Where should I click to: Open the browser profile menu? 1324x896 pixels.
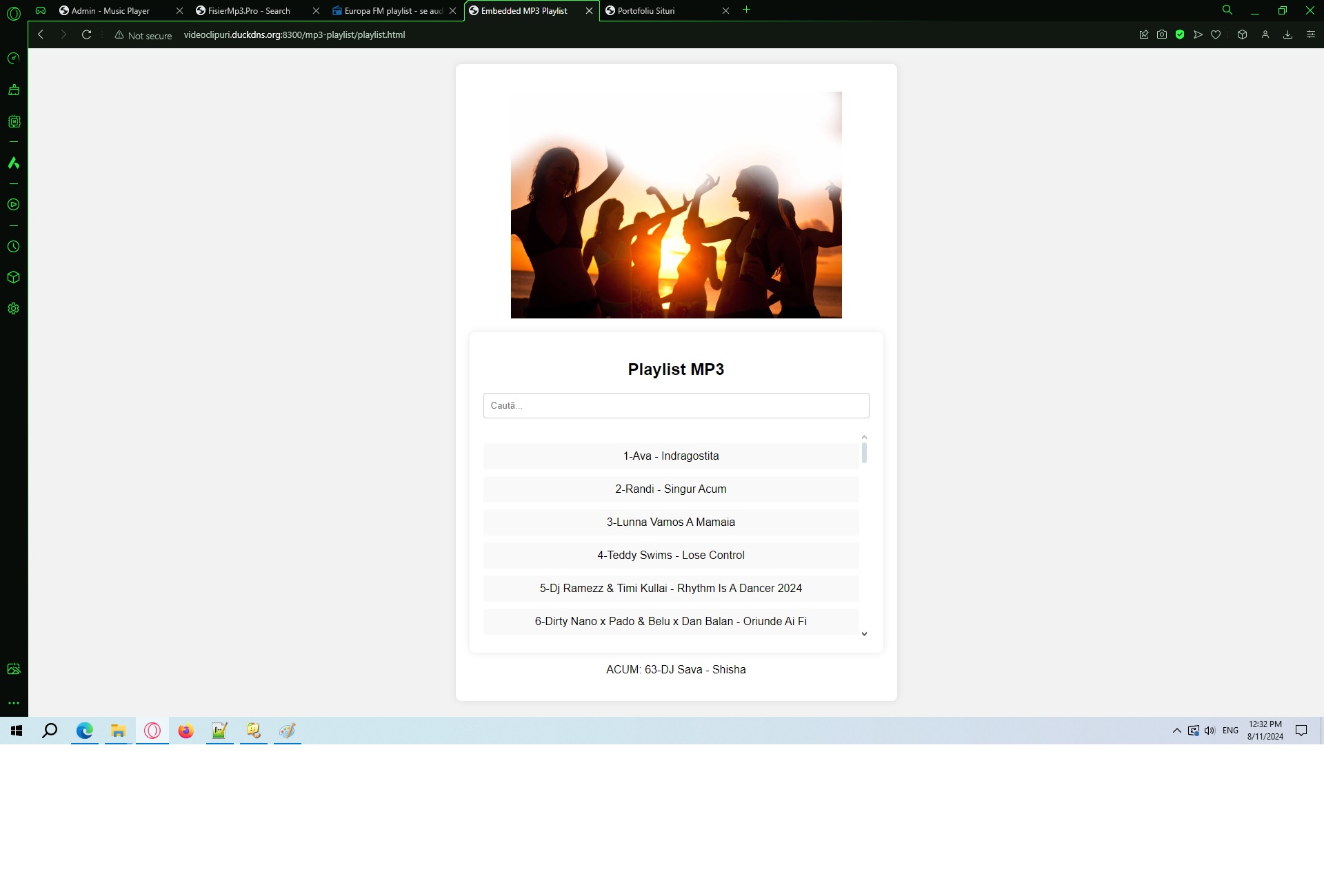tap(1265, 34)
